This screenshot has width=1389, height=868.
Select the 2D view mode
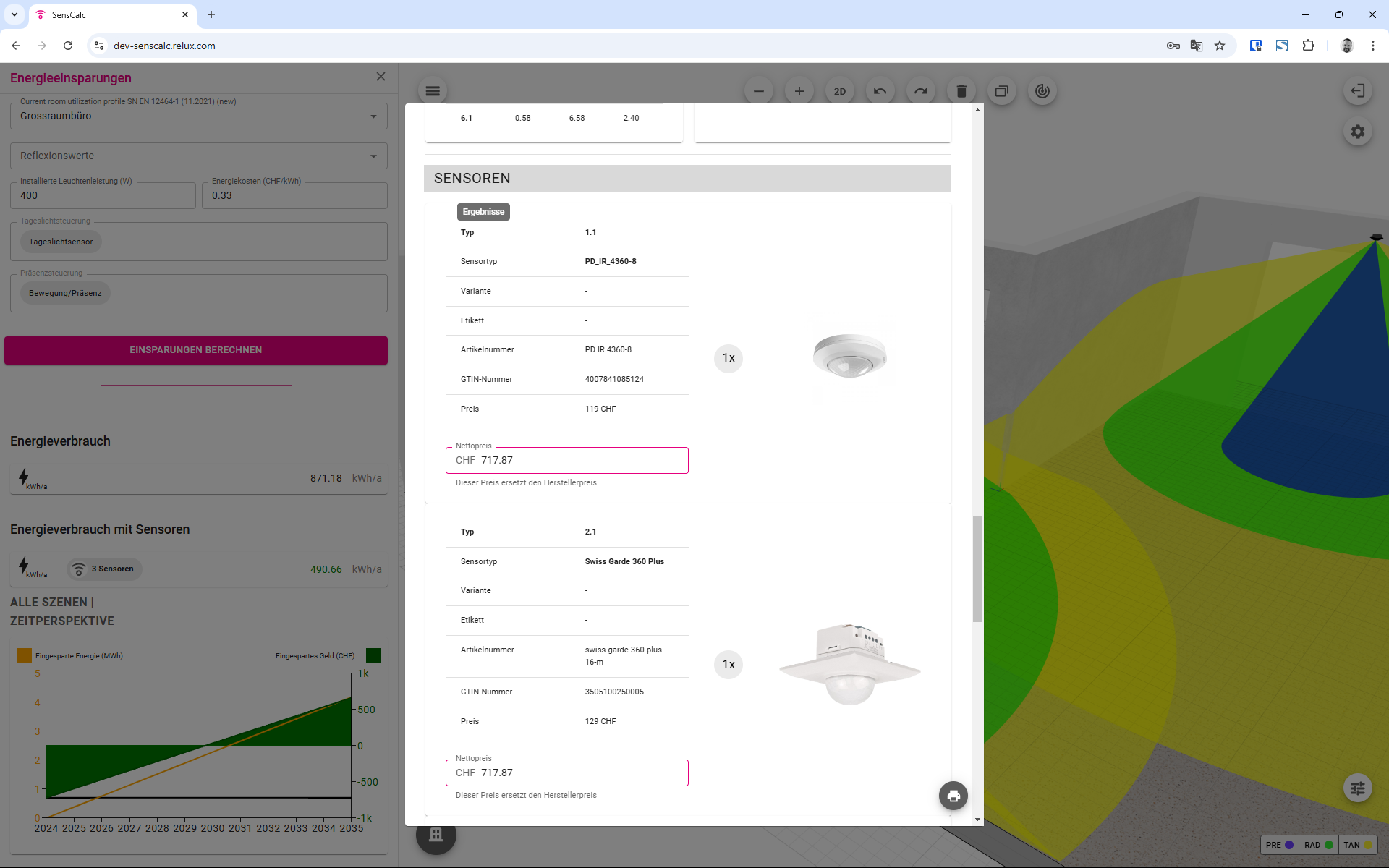point(839,90)
